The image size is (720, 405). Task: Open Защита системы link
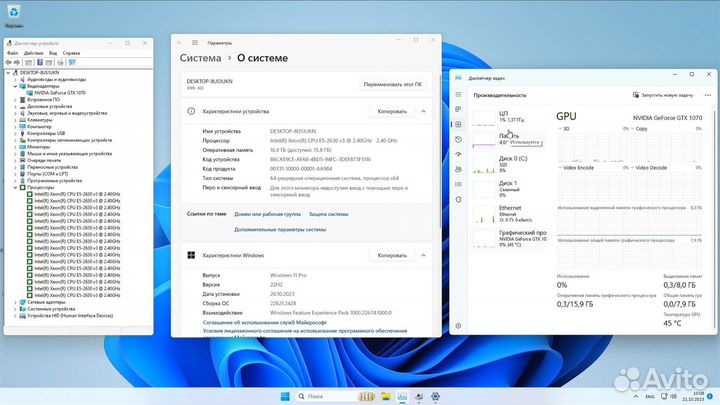click(x=328, y=214)
